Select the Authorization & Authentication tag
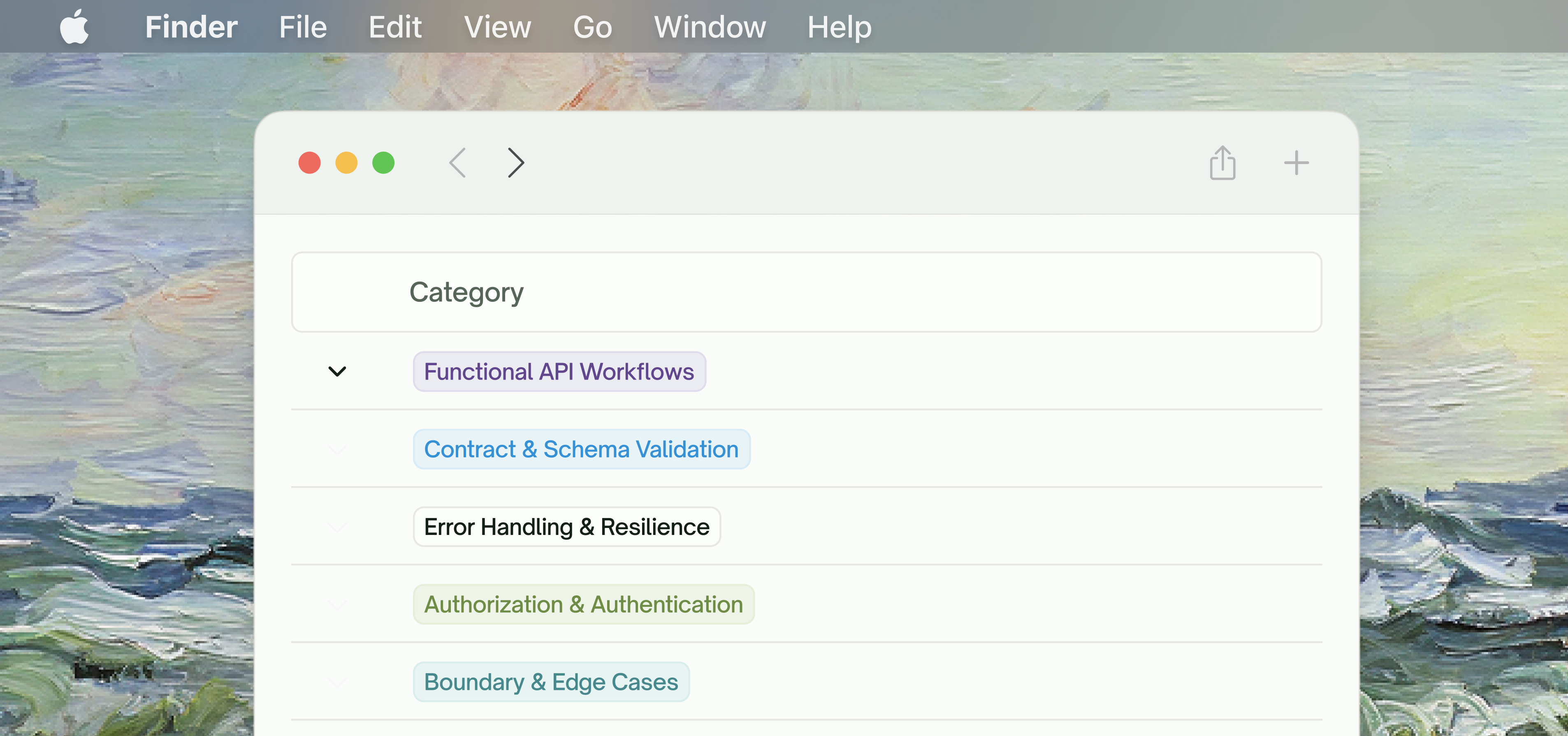 [584, 604]
